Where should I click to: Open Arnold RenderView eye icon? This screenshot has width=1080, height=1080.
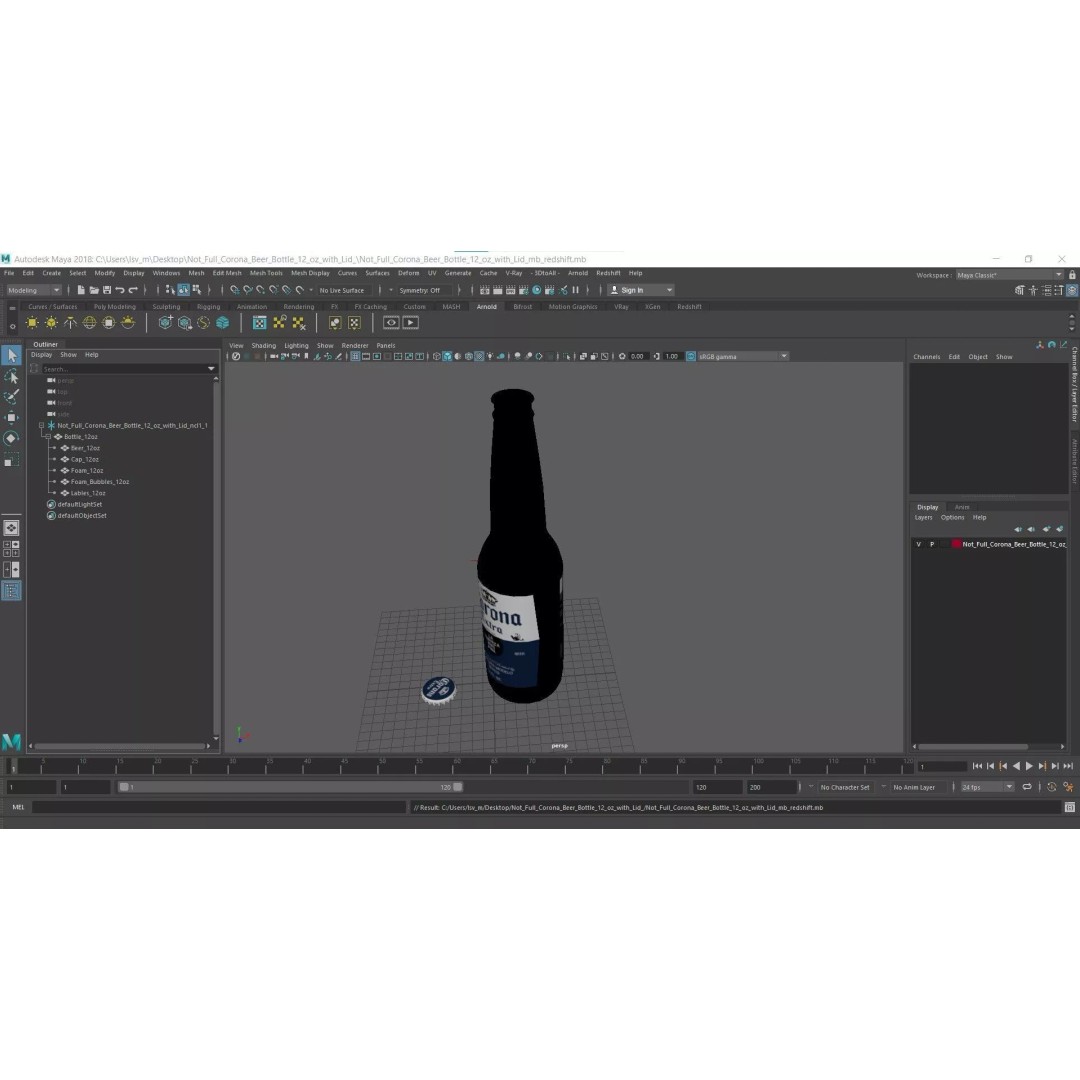(391, 322)
